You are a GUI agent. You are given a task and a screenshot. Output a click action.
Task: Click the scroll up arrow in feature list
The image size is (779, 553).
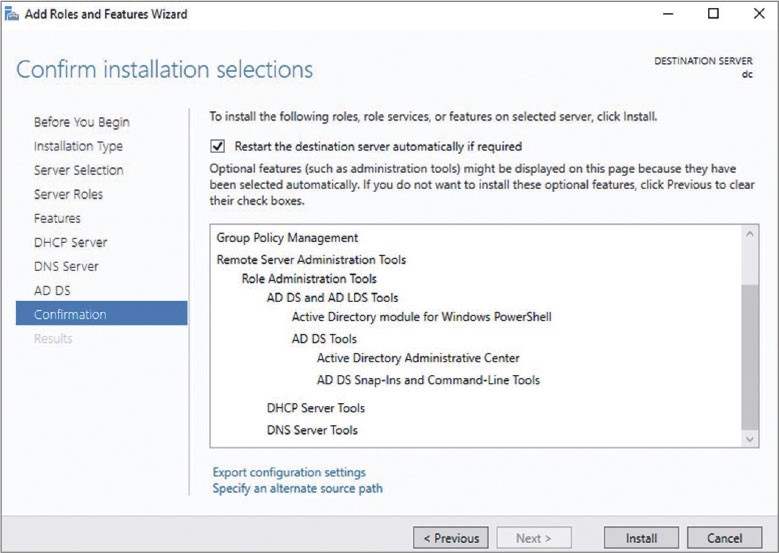click(750, 235)
